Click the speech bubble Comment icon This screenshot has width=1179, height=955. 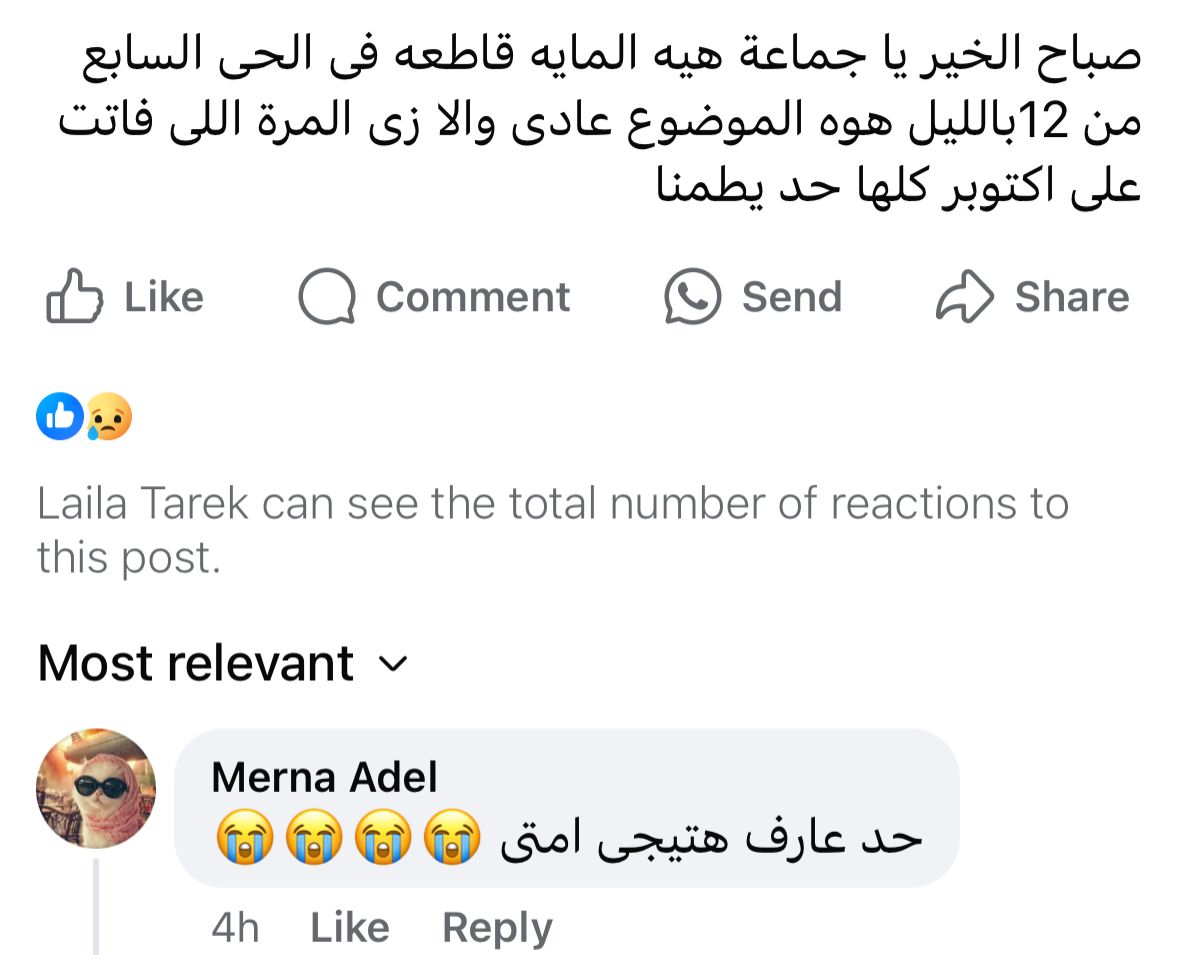coord(327,298)
